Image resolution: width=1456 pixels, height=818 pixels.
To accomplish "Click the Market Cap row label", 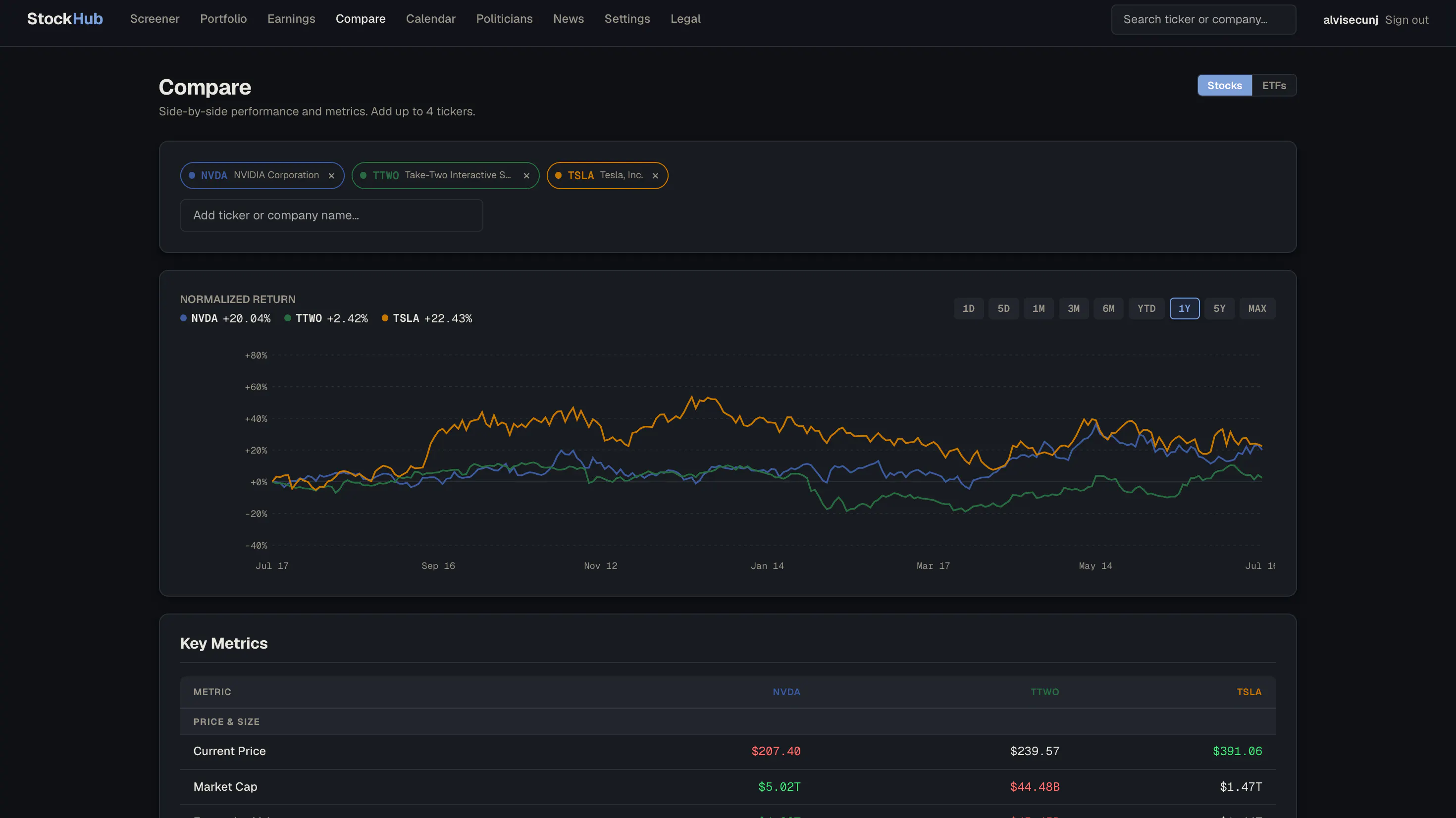I will point(225,787).
